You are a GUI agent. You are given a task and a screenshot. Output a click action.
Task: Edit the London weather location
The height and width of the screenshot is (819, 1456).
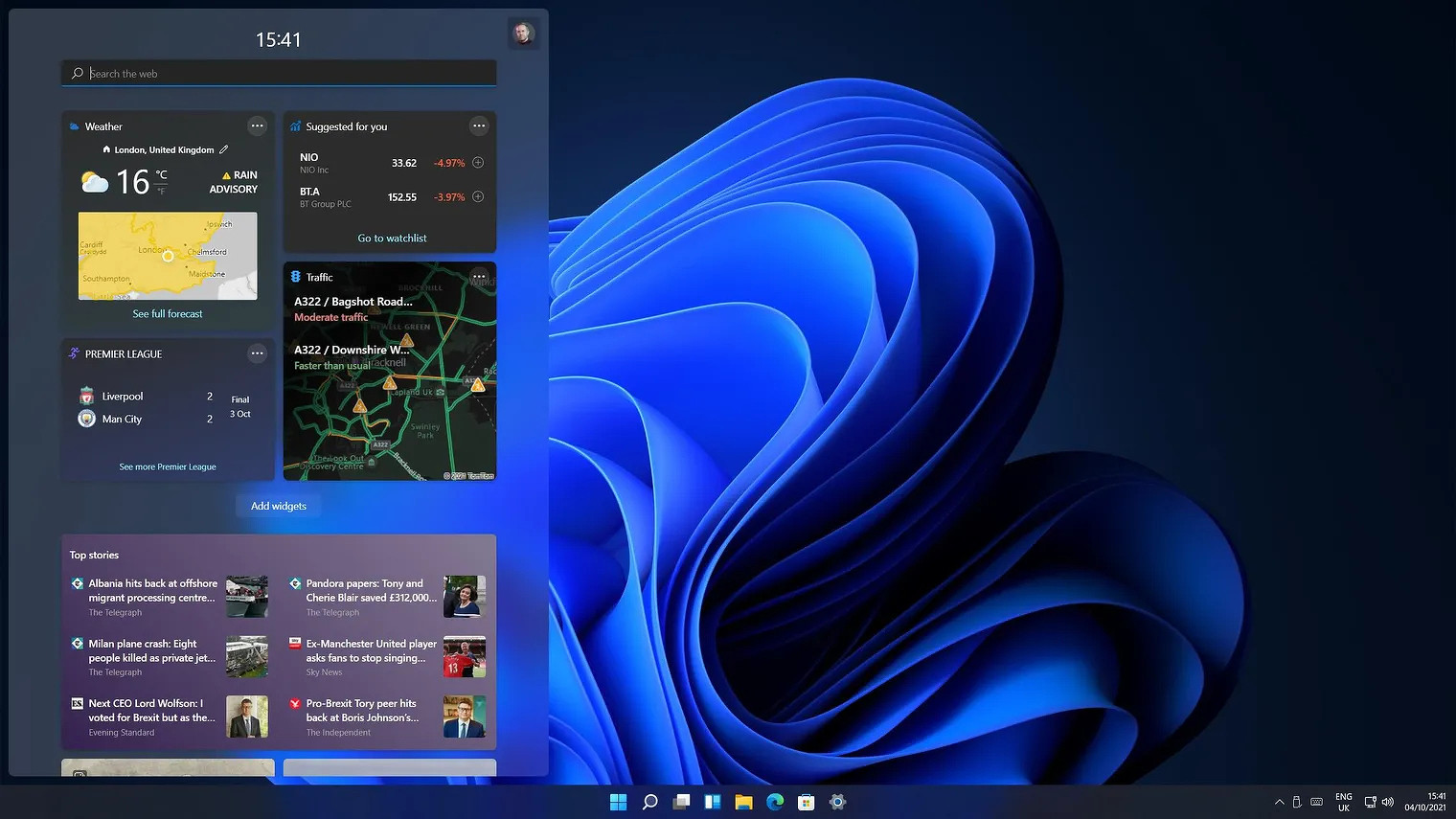coord(224,149)
